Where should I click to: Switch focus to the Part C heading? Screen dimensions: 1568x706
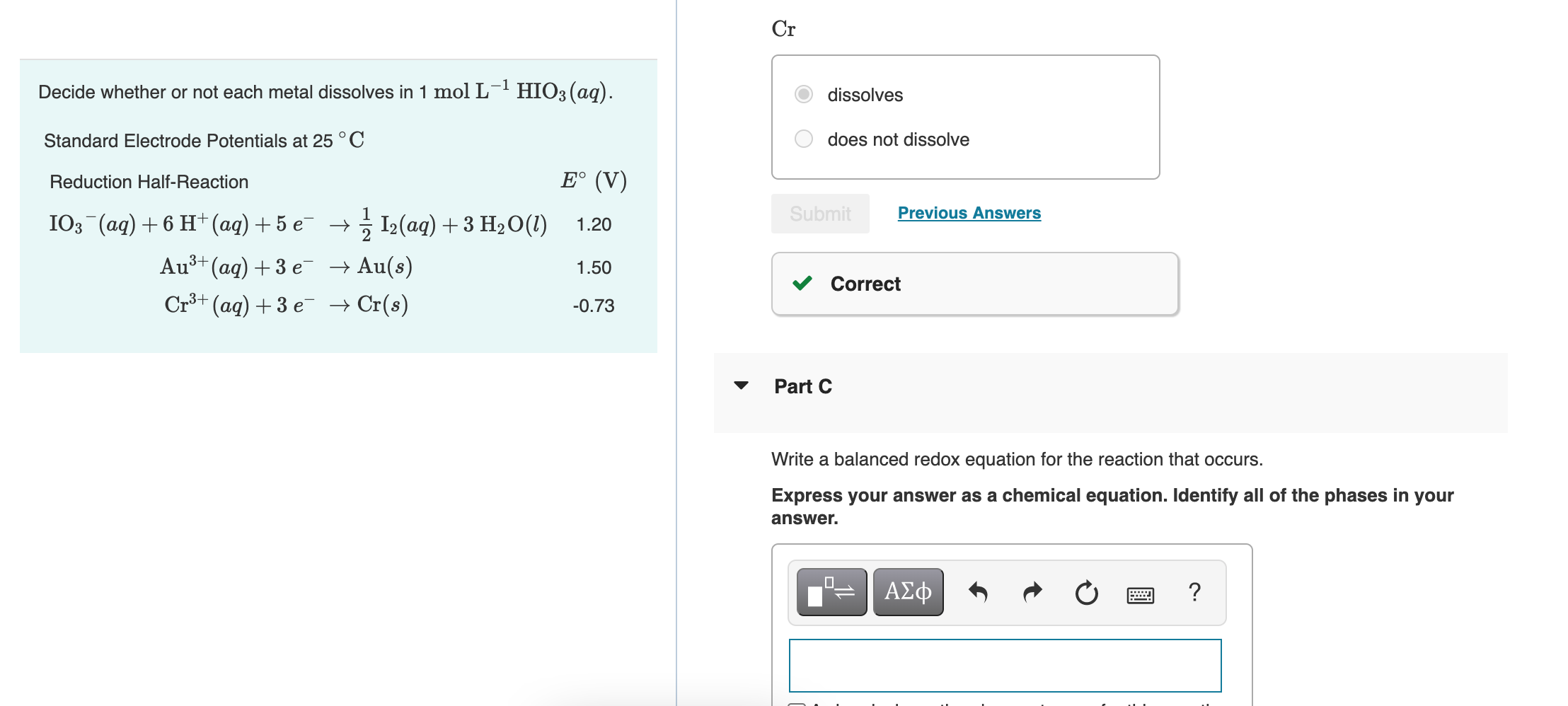tap(803, 386)
